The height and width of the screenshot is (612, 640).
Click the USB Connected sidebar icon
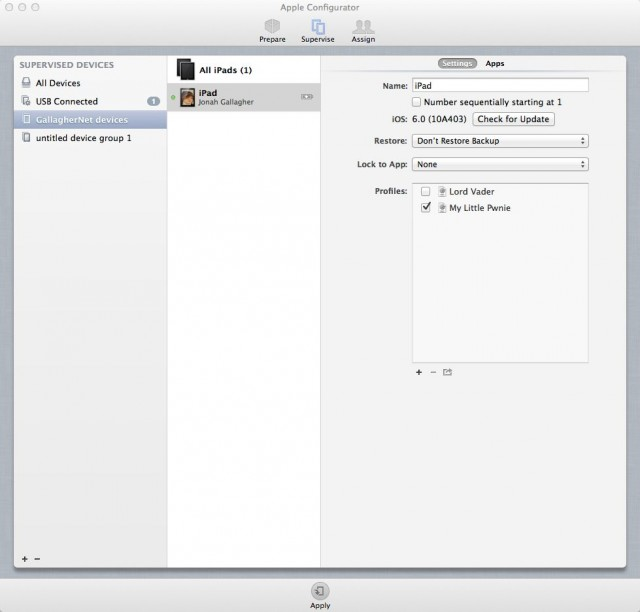pyautogui.click(x=26, y=101)
